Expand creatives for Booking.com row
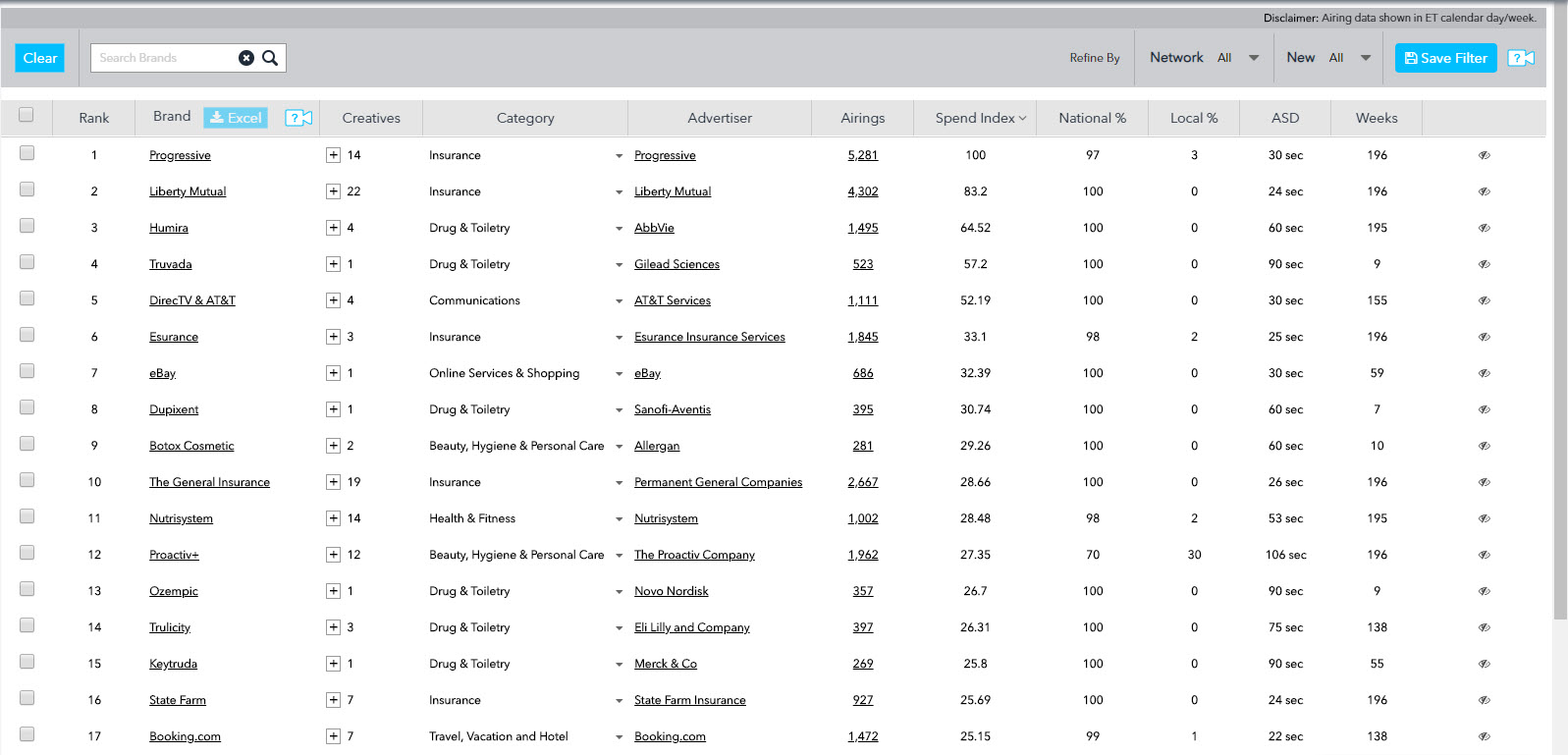The height and width of the screenshot is (755, 1568). pyautogui.click(x=334, y=736)
